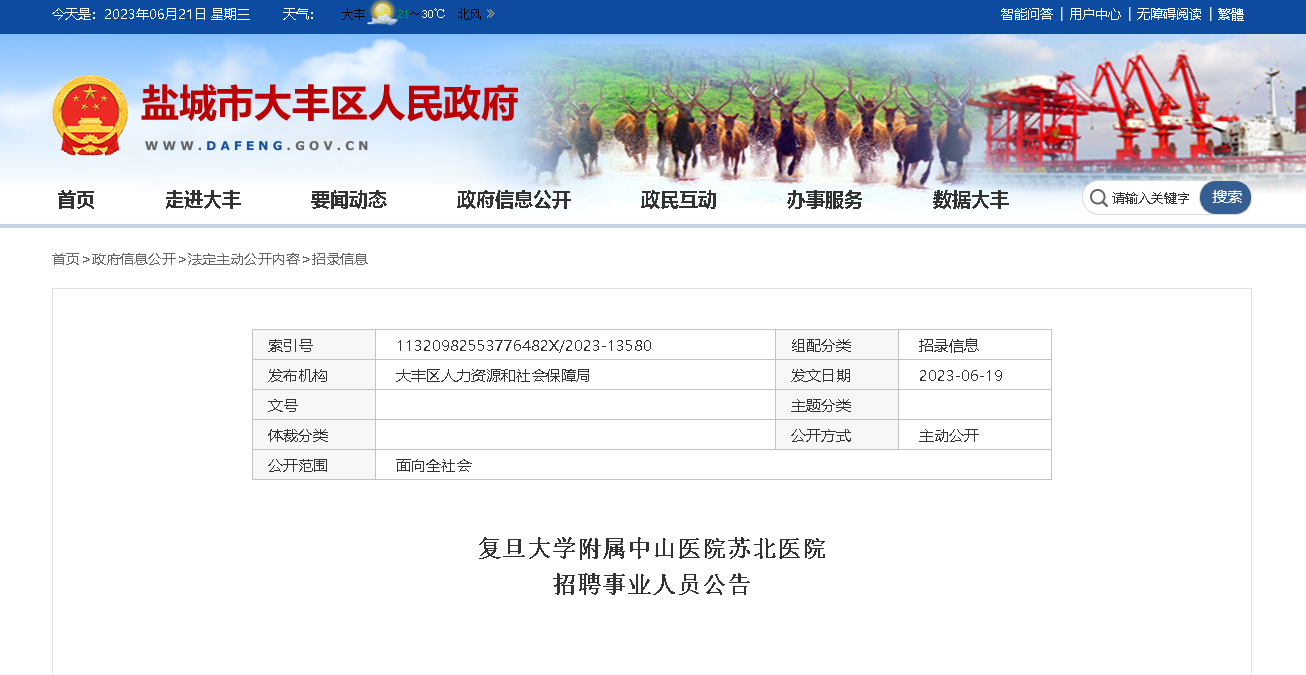Focus the 请输入关键字 search field

coord(1152,198)
